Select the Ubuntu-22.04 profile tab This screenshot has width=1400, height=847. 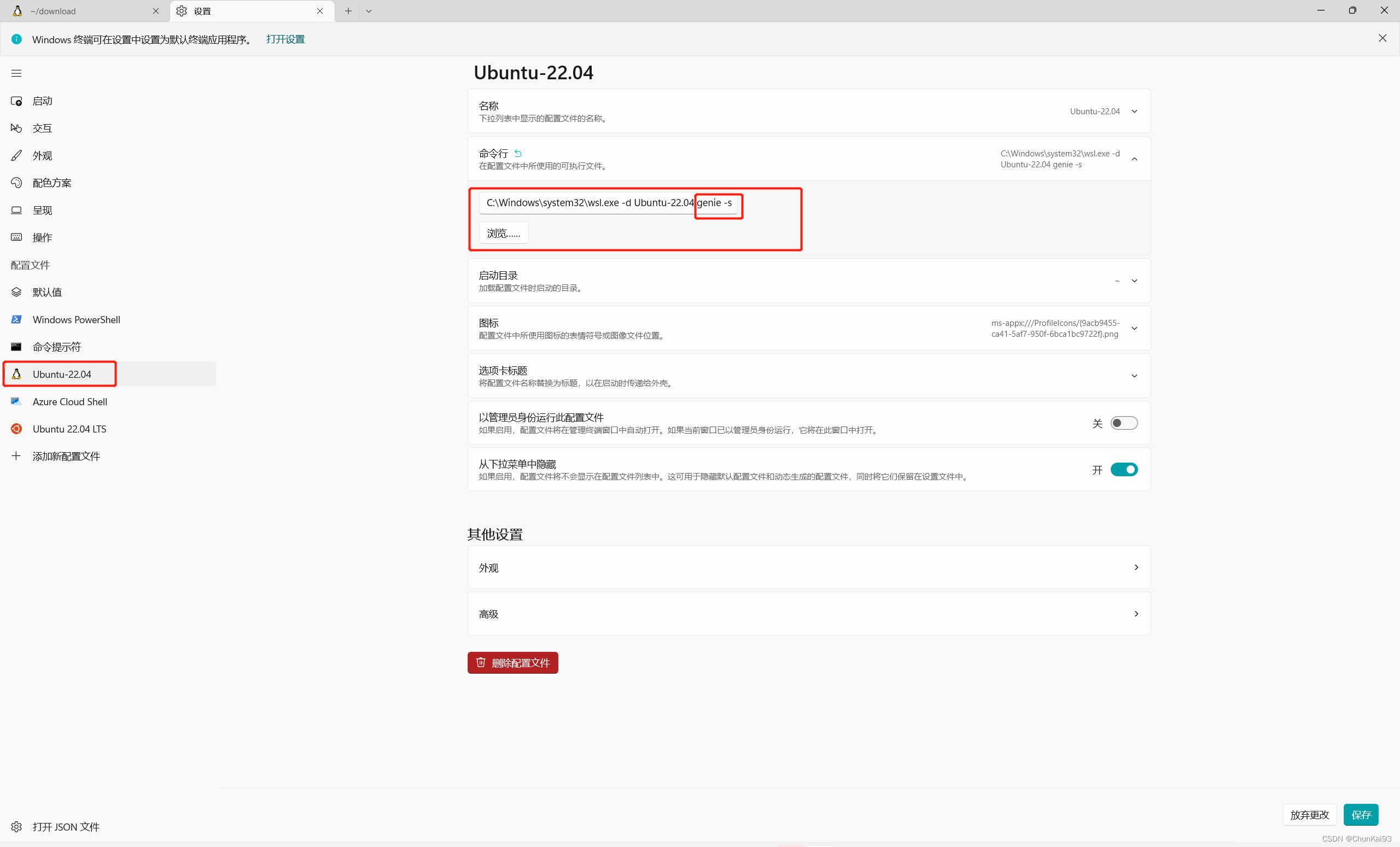pos(62,374)
